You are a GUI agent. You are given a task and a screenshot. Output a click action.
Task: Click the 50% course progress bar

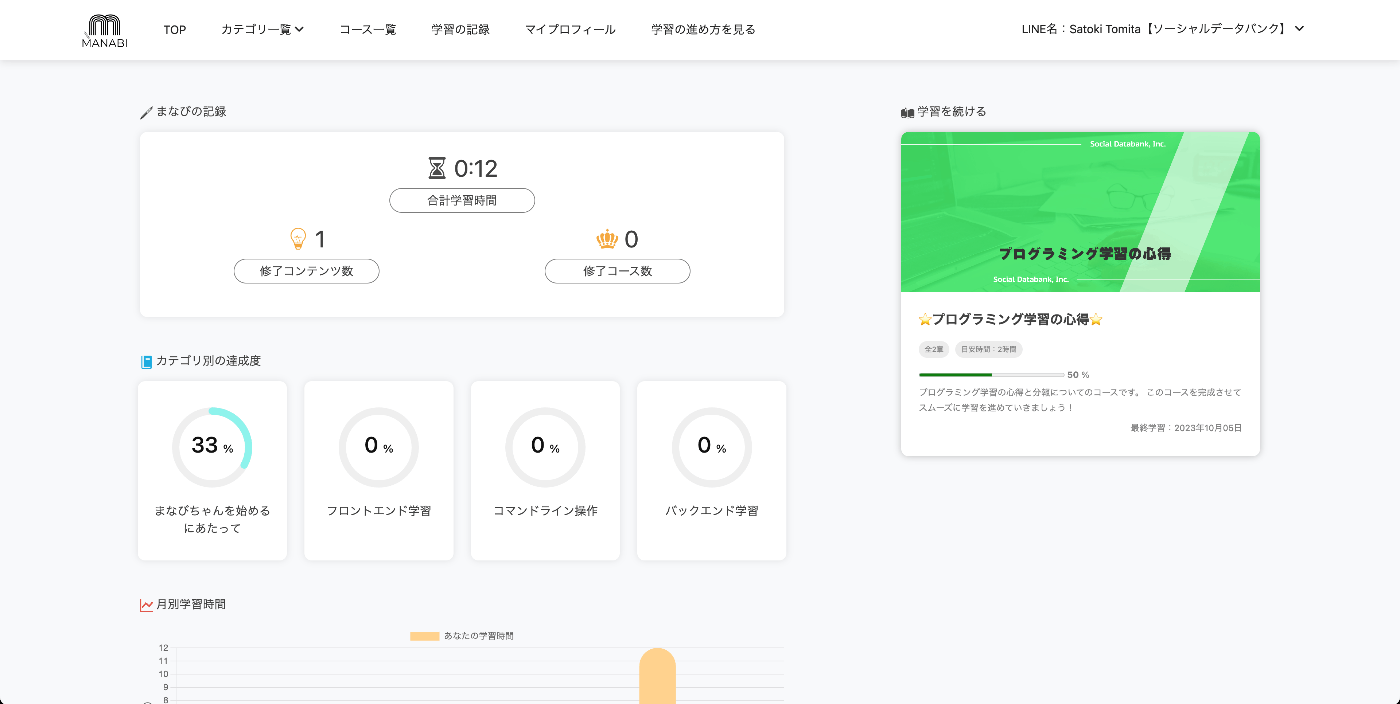(x=991, y=375)
